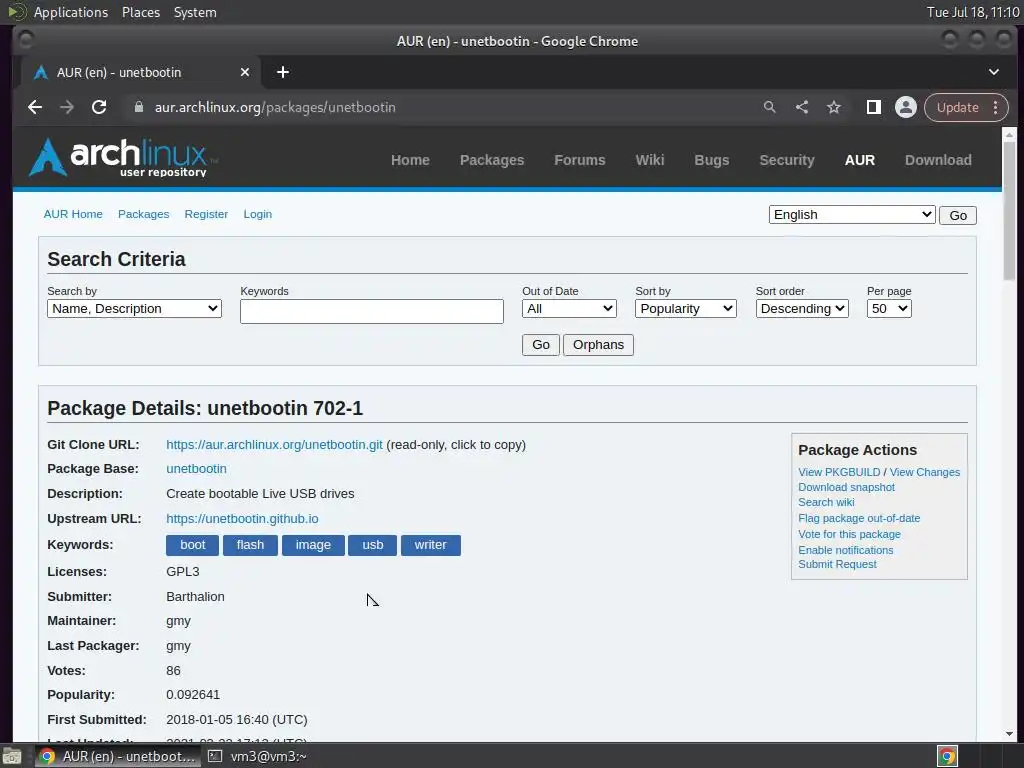Click the Login link
Image resolution: width=1024 pixels, height=768 pixels.
(x=258, y=214)
